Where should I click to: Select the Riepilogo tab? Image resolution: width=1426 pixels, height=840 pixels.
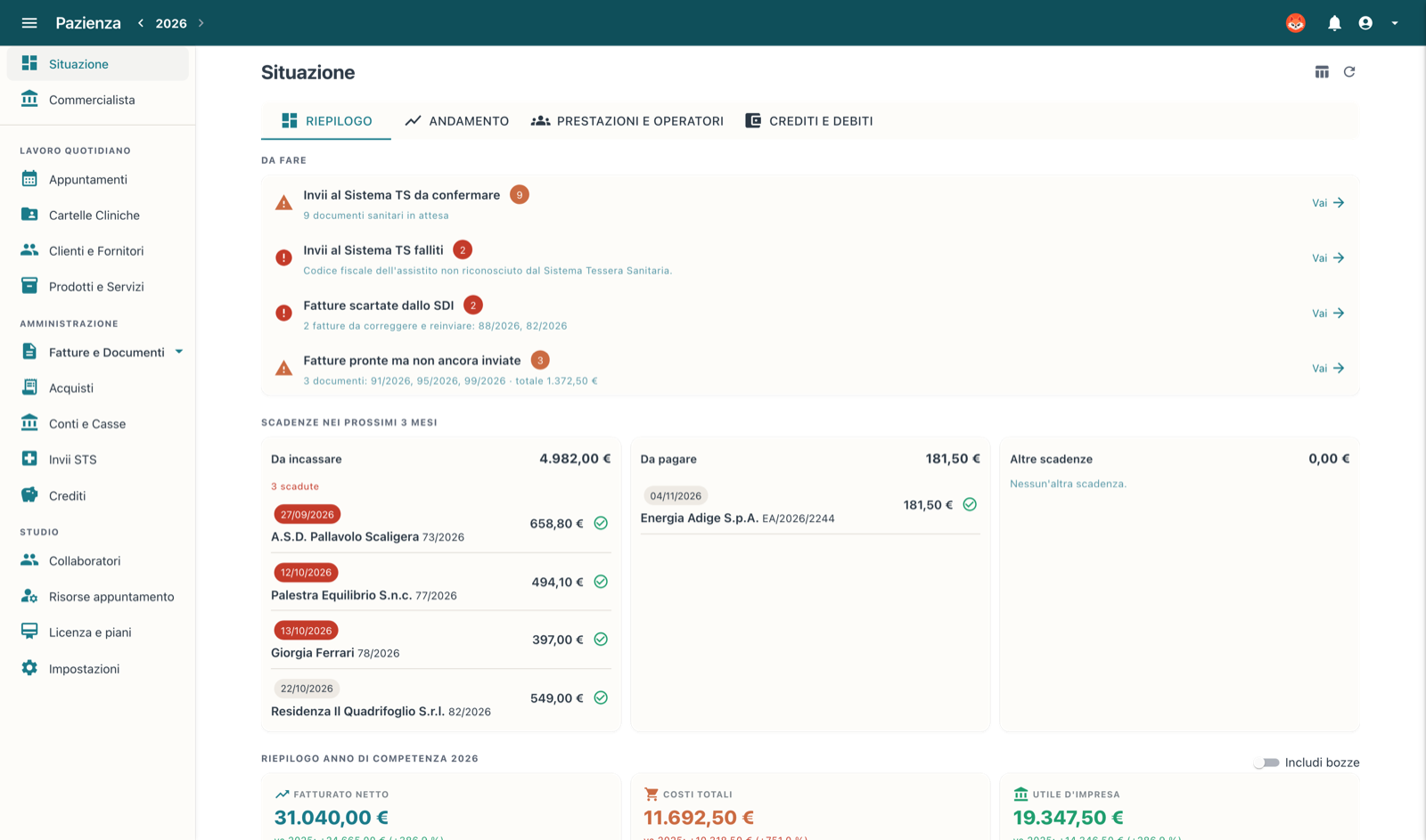pos(326,121)
